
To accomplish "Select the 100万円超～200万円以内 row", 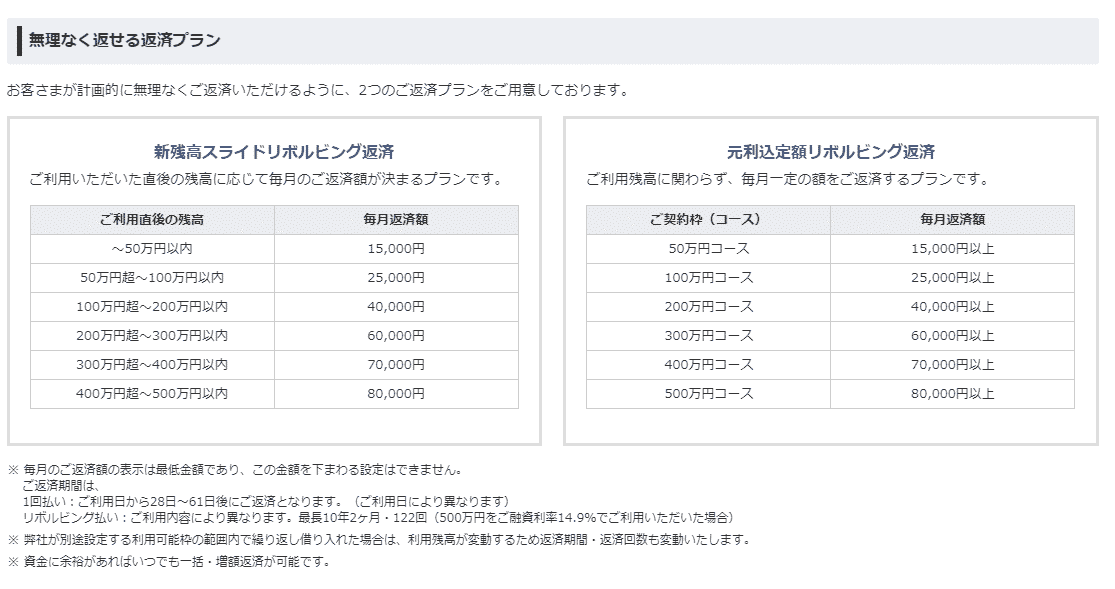I will pyautogui.click(x=274, y=307).
